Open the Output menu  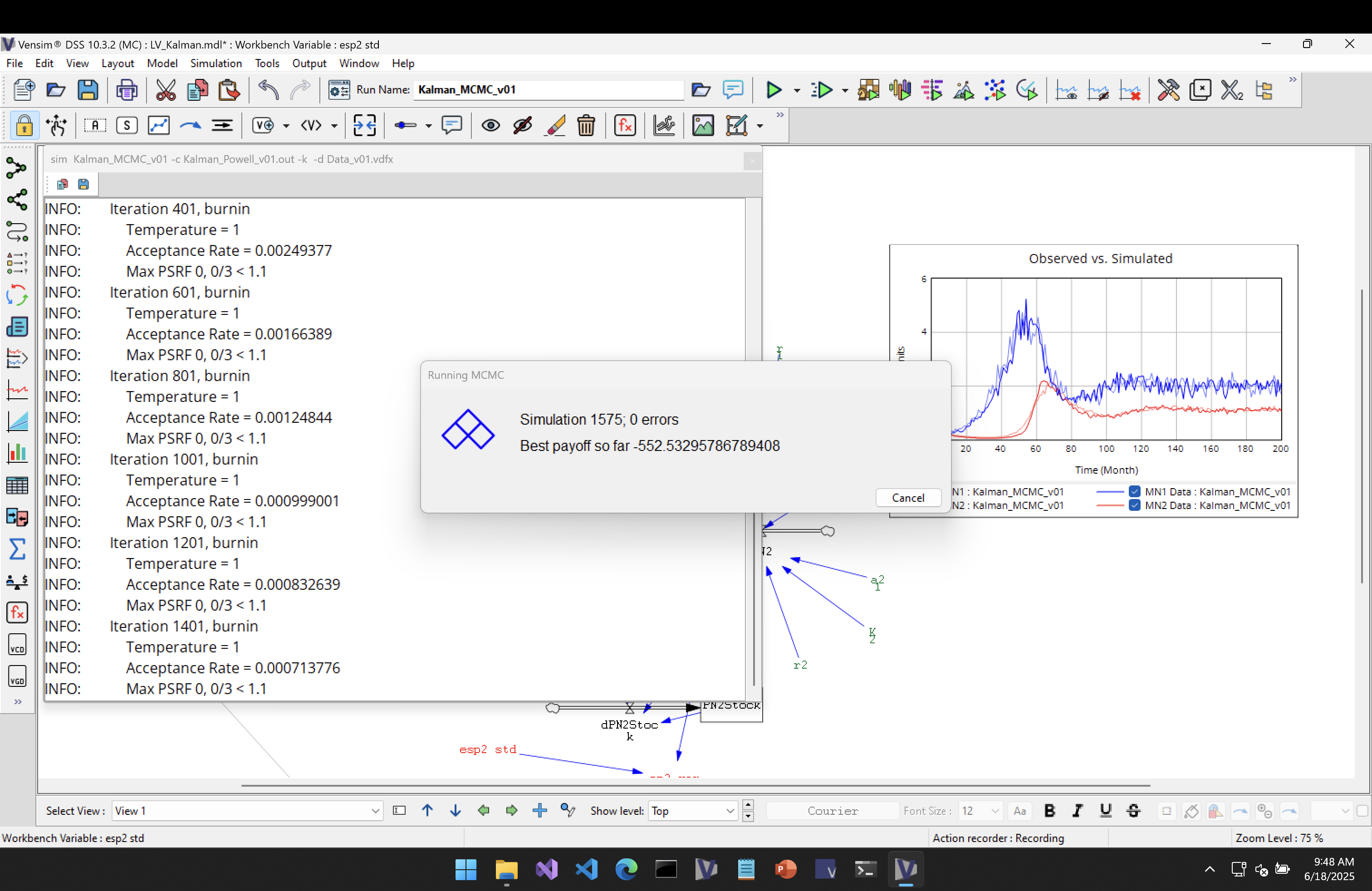pyautogui.click(x=309, y=63)
